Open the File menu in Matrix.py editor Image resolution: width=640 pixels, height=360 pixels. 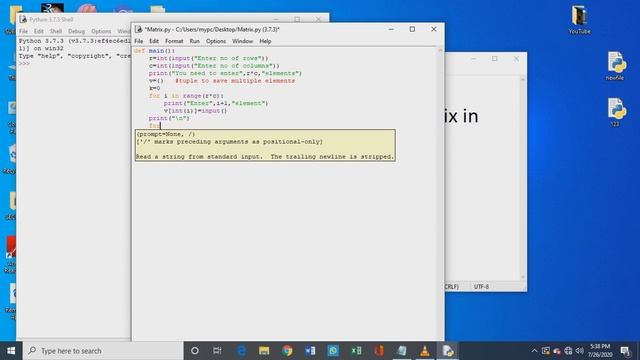pyautogui.click(x=139, y=41)
